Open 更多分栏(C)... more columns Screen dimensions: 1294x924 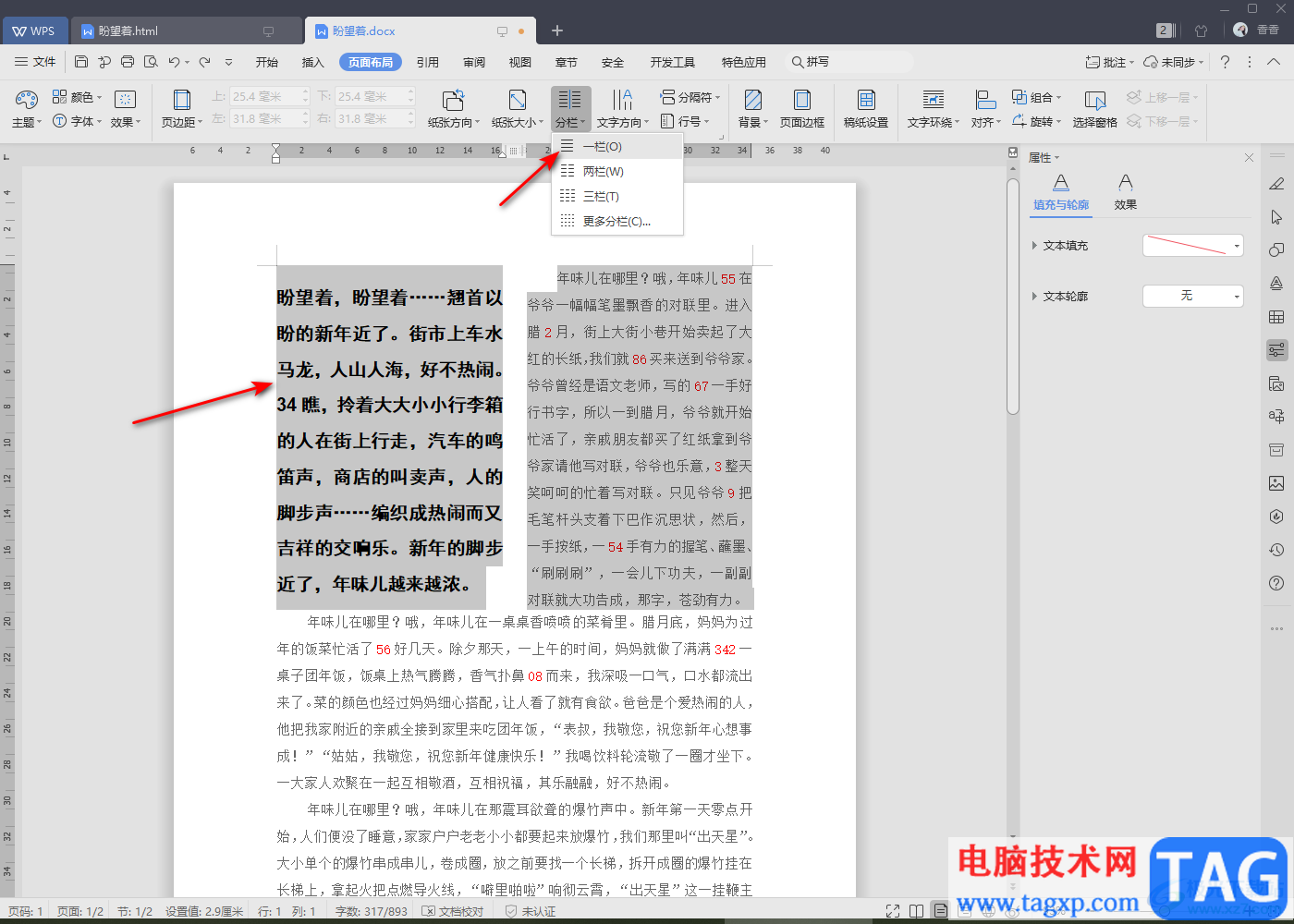coord(616,221)
